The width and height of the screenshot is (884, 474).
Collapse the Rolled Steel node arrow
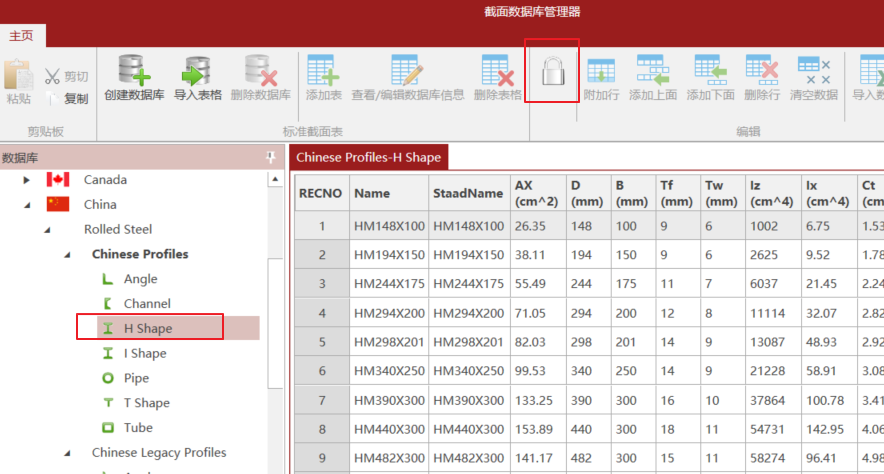pos(47,230)
